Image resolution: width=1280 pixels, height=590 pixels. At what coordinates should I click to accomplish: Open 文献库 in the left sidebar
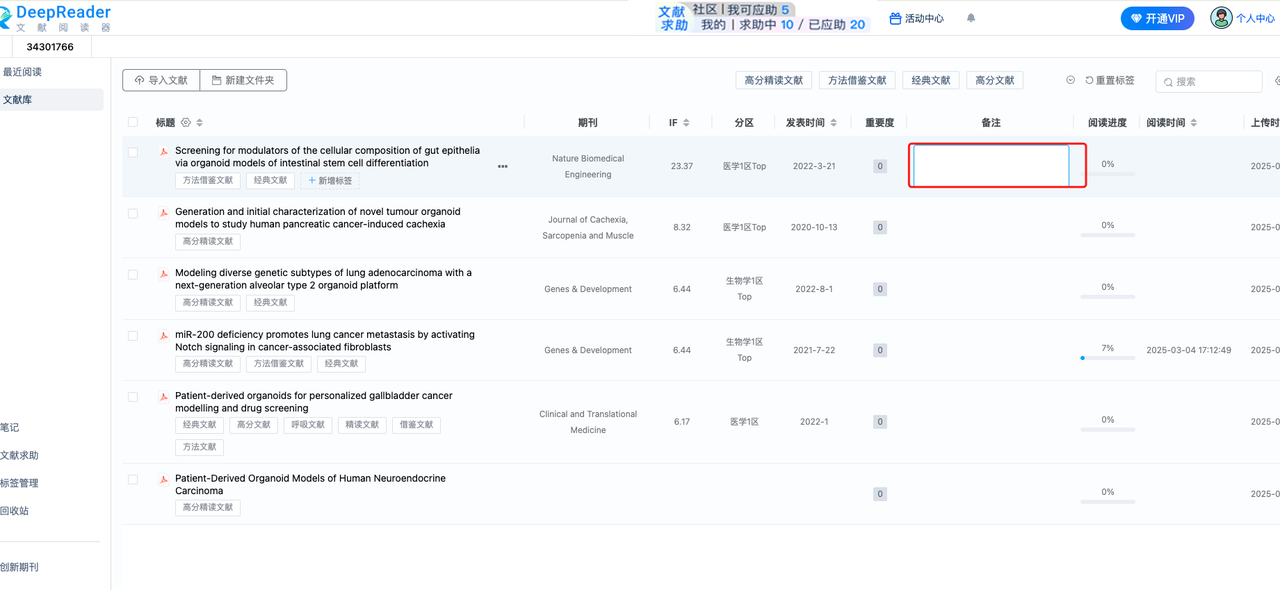pos(18,100)
